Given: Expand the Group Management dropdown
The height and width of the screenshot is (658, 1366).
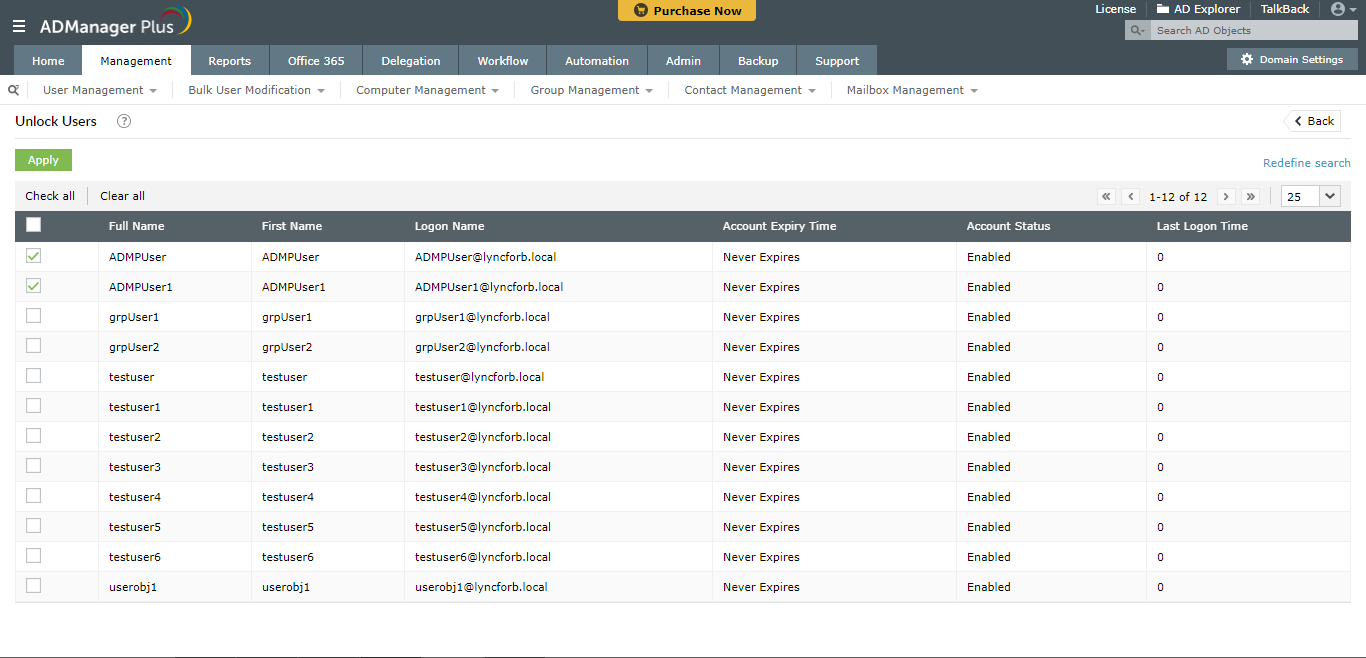Looking at the screenshot, I should point(591,90).
